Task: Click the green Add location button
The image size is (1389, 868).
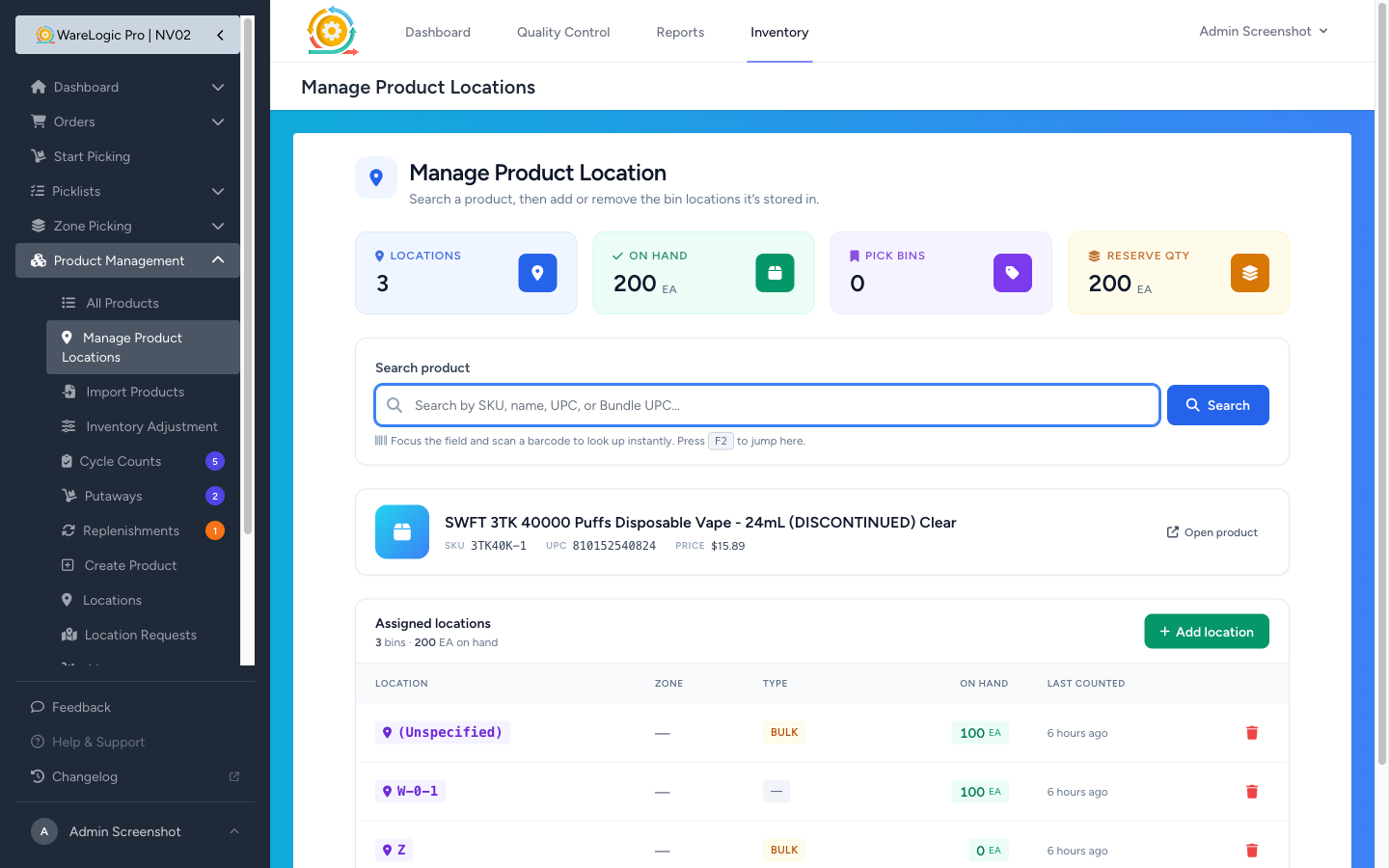Action: [1207, 632]
